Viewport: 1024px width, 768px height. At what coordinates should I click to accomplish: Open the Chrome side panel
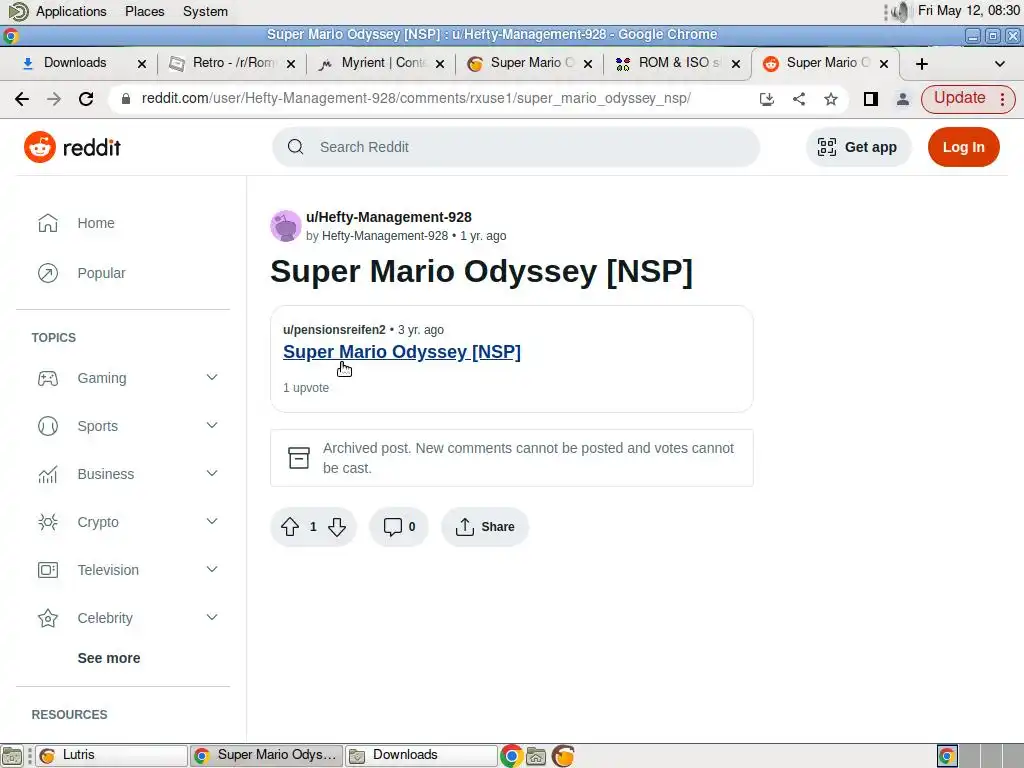871,99
